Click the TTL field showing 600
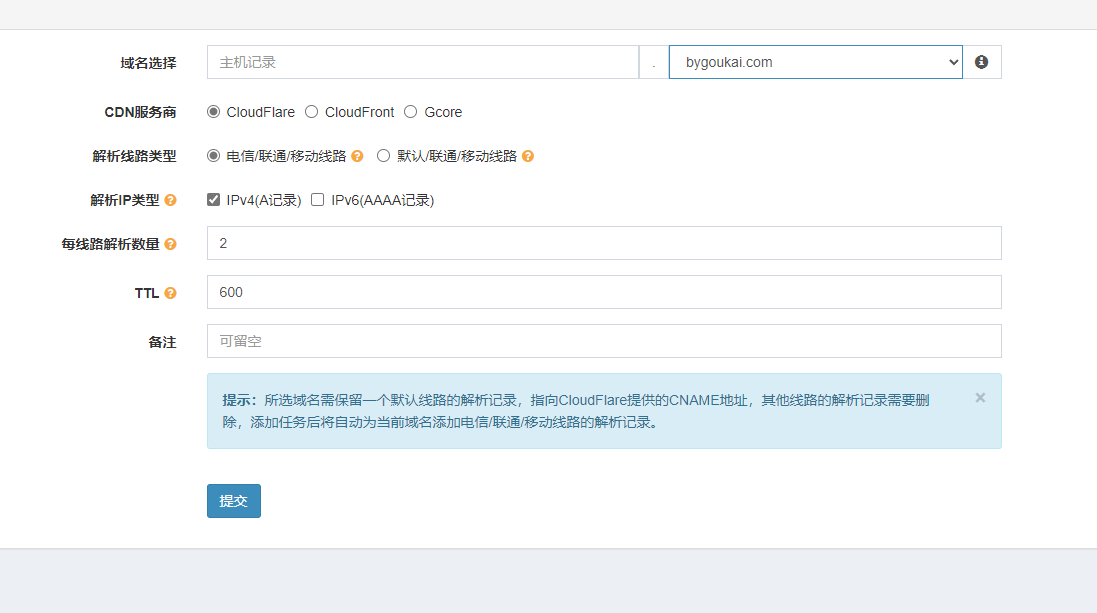1097x613 pixels. point(604,293)
